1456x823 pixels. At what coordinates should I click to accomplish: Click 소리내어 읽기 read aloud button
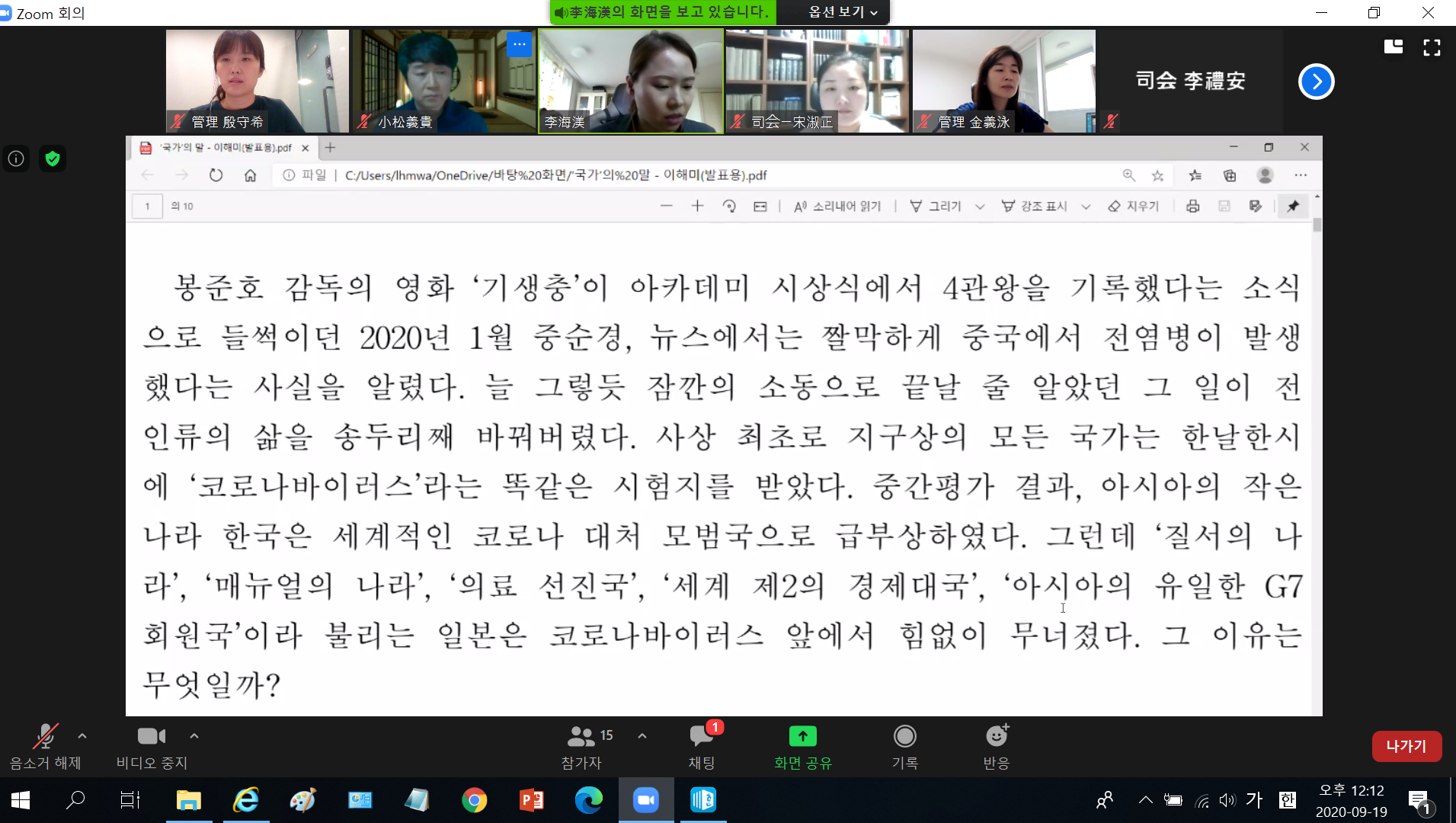[x=837, y=207]
